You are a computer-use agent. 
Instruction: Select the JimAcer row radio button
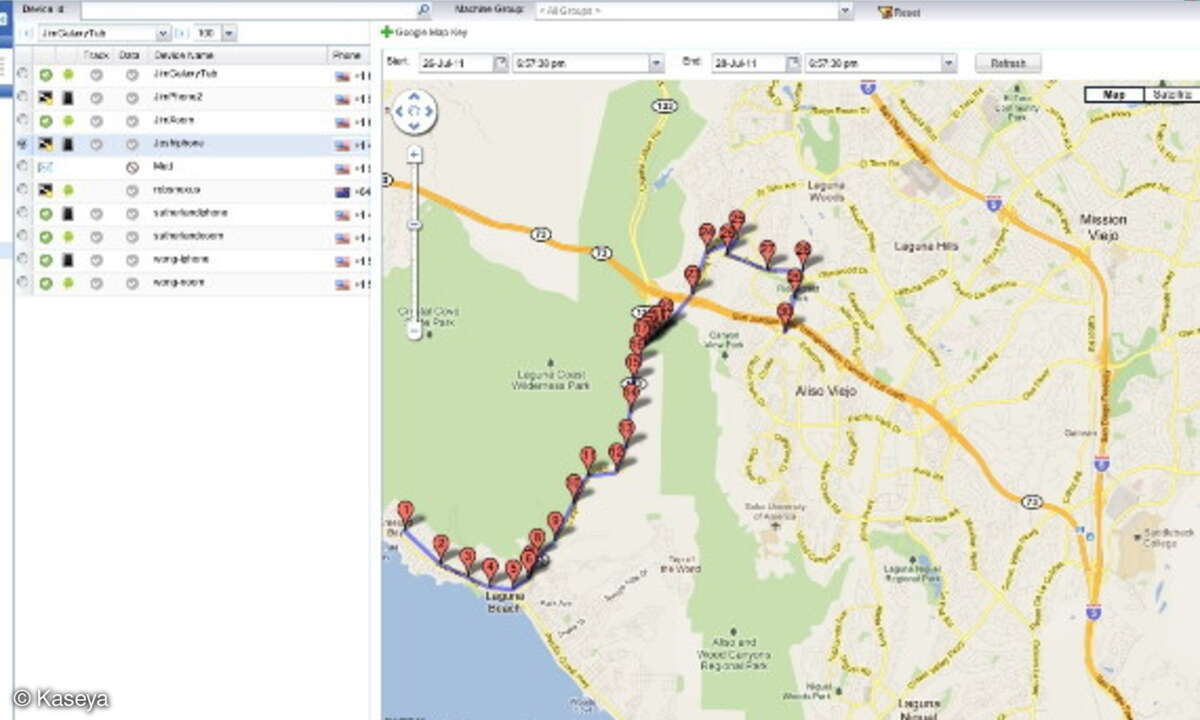click(x=23, y=121)
